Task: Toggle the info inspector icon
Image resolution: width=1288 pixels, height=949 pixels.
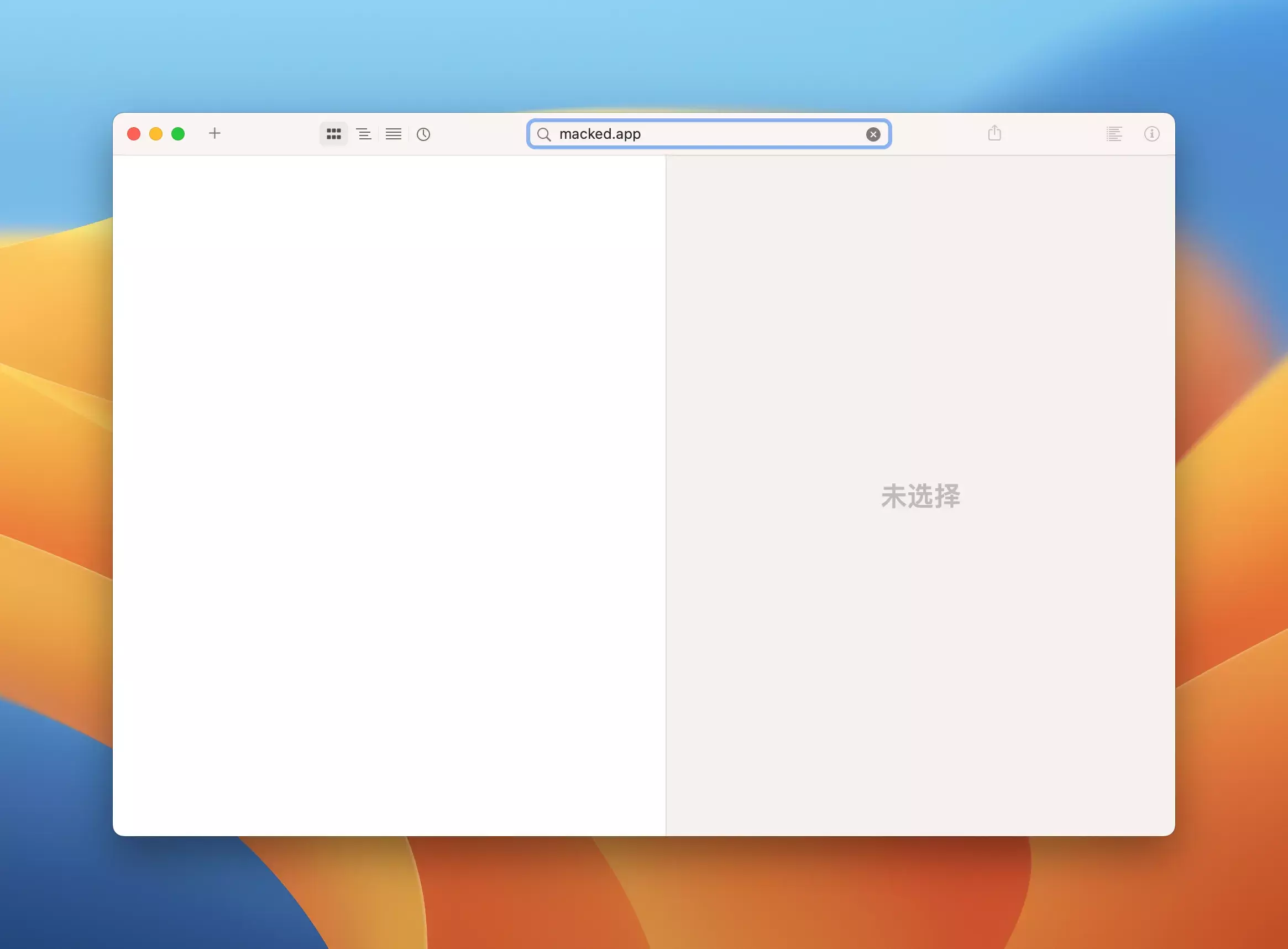Action: (x=1151, y=134)
